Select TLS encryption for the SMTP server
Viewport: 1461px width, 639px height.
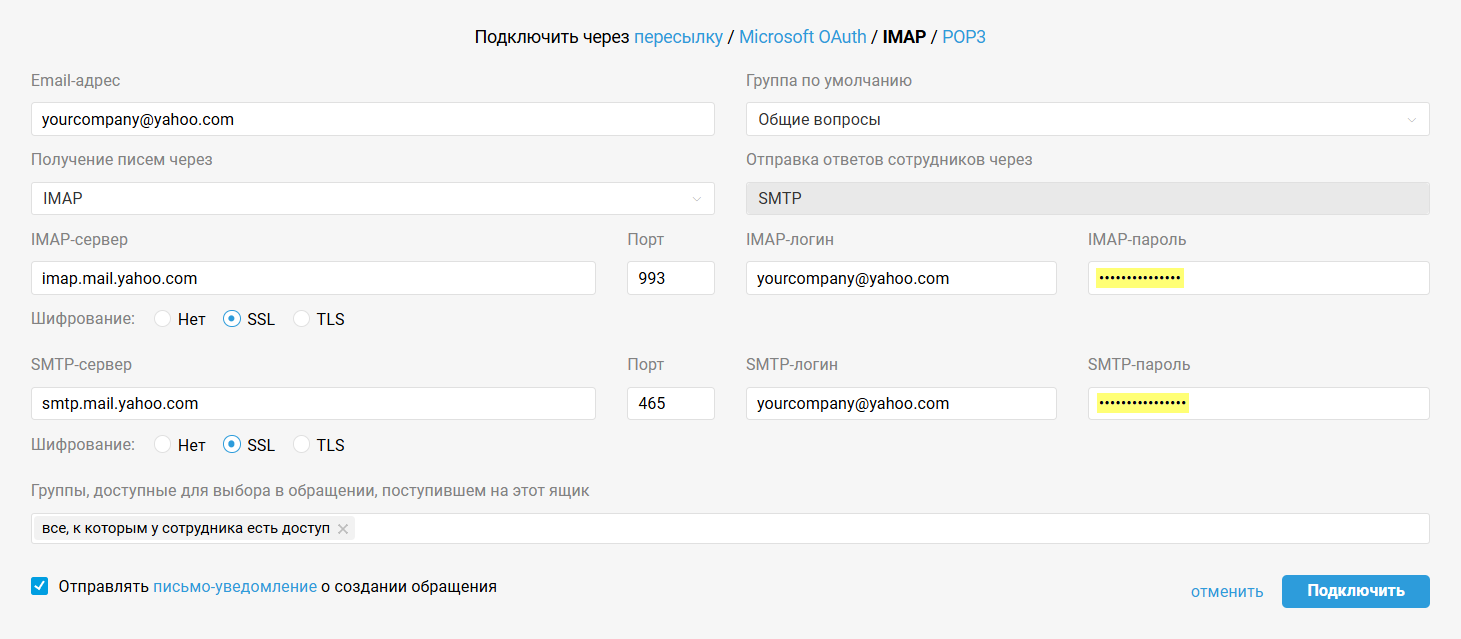301,445
